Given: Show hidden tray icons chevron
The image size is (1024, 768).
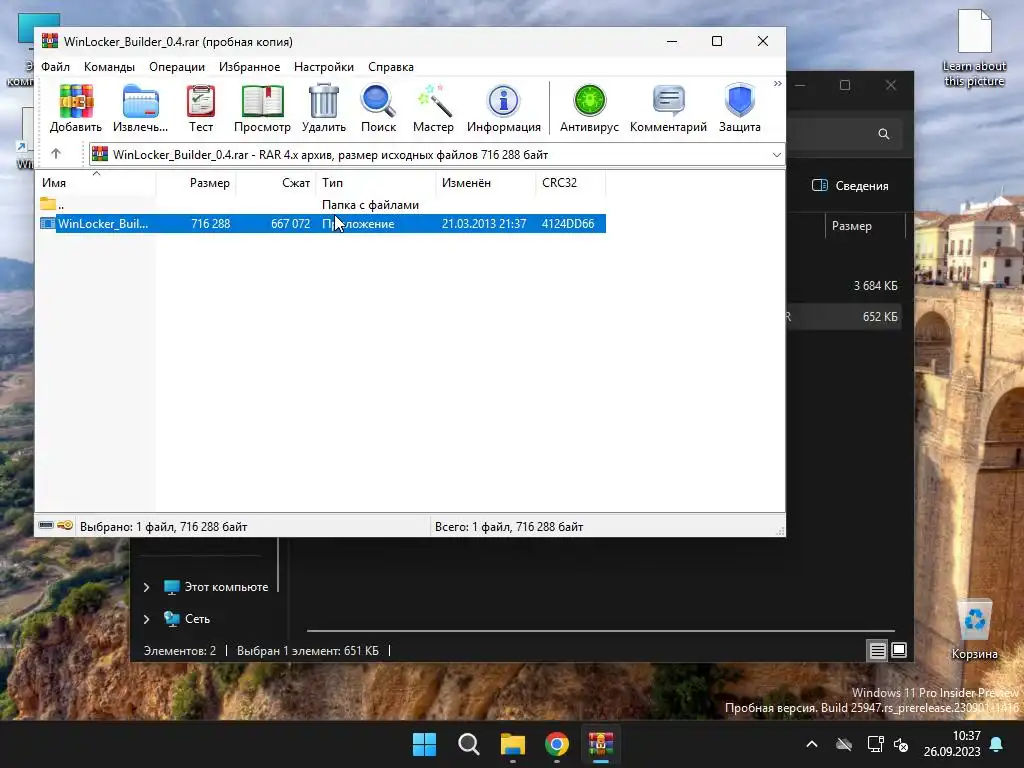Looking at the screenshot, I should click(x=812, y=744).
